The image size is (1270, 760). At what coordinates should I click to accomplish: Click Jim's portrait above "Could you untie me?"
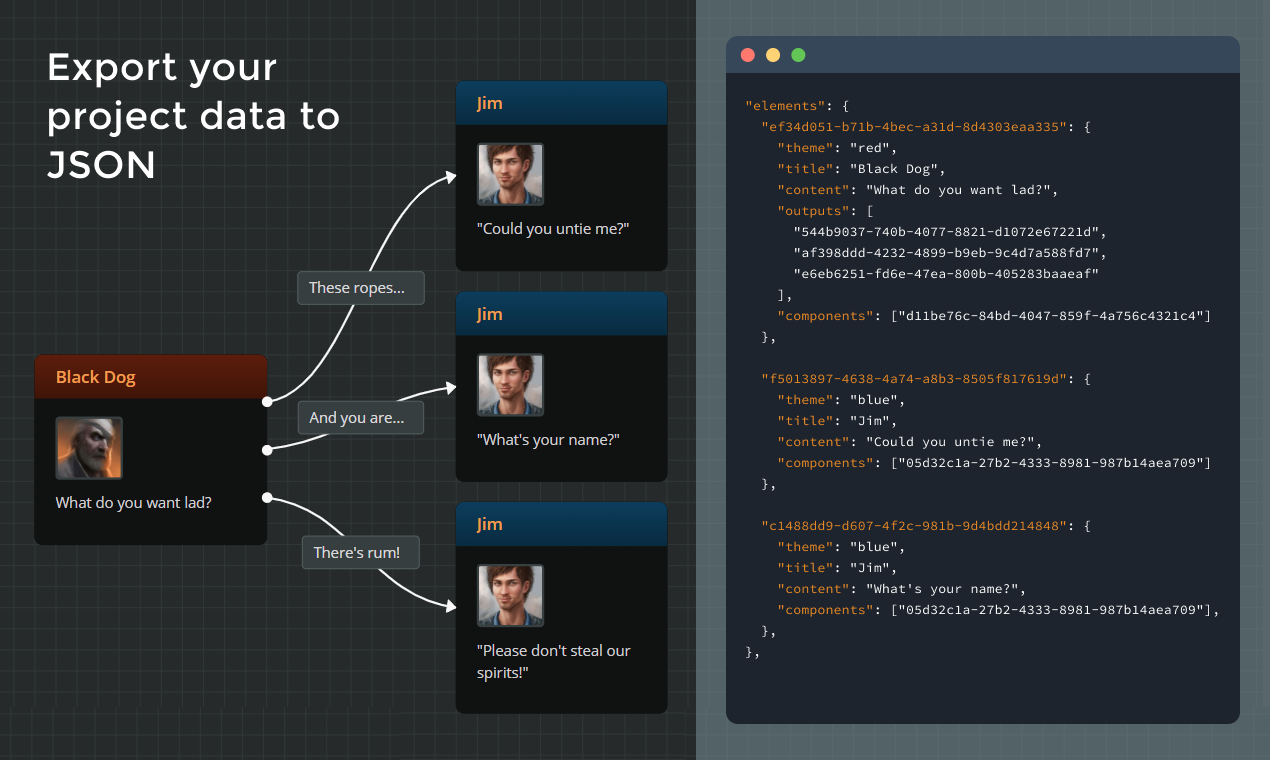point(510,175)
